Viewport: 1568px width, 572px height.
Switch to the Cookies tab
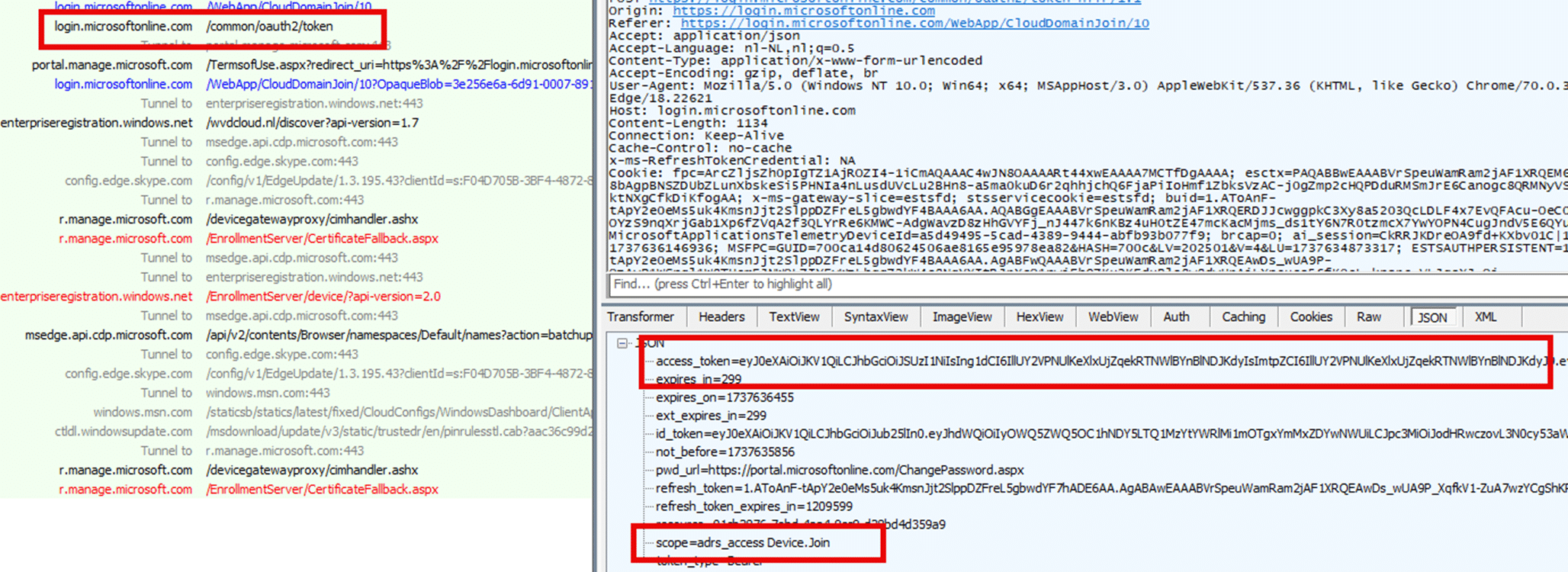1311,317
